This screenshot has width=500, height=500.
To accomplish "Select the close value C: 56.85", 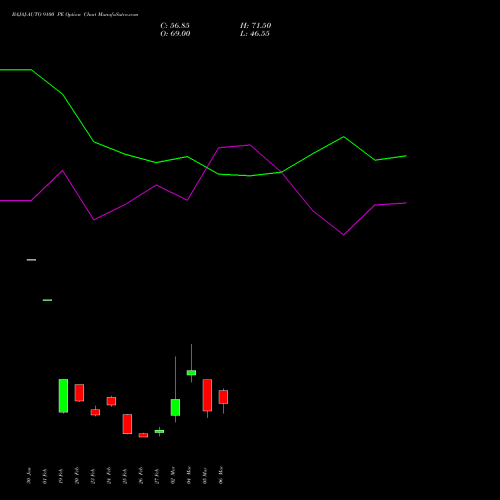I will (x=175, y=26).
